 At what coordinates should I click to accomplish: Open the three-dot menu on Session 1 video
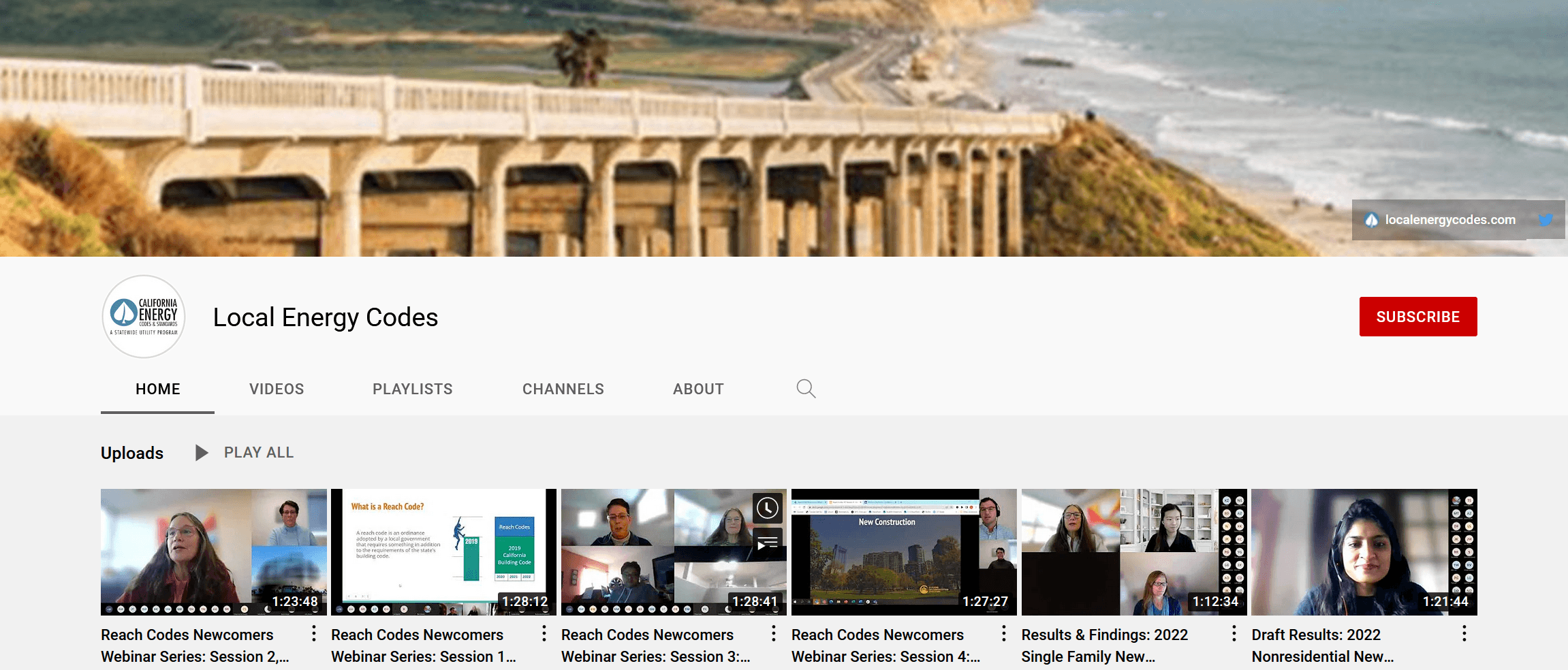(x=543, y=633)
